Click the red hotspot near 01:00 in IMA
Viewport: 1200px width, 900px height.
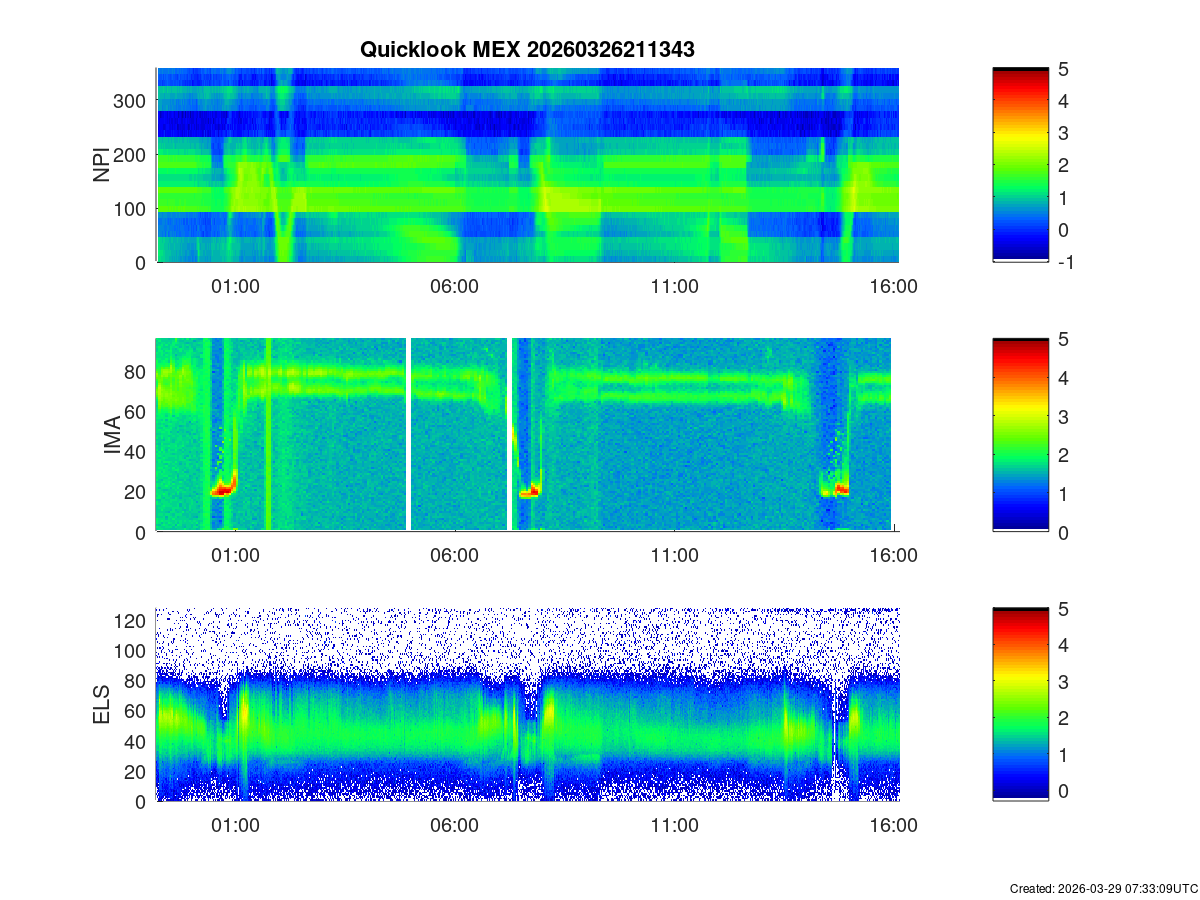pos(223,489)
